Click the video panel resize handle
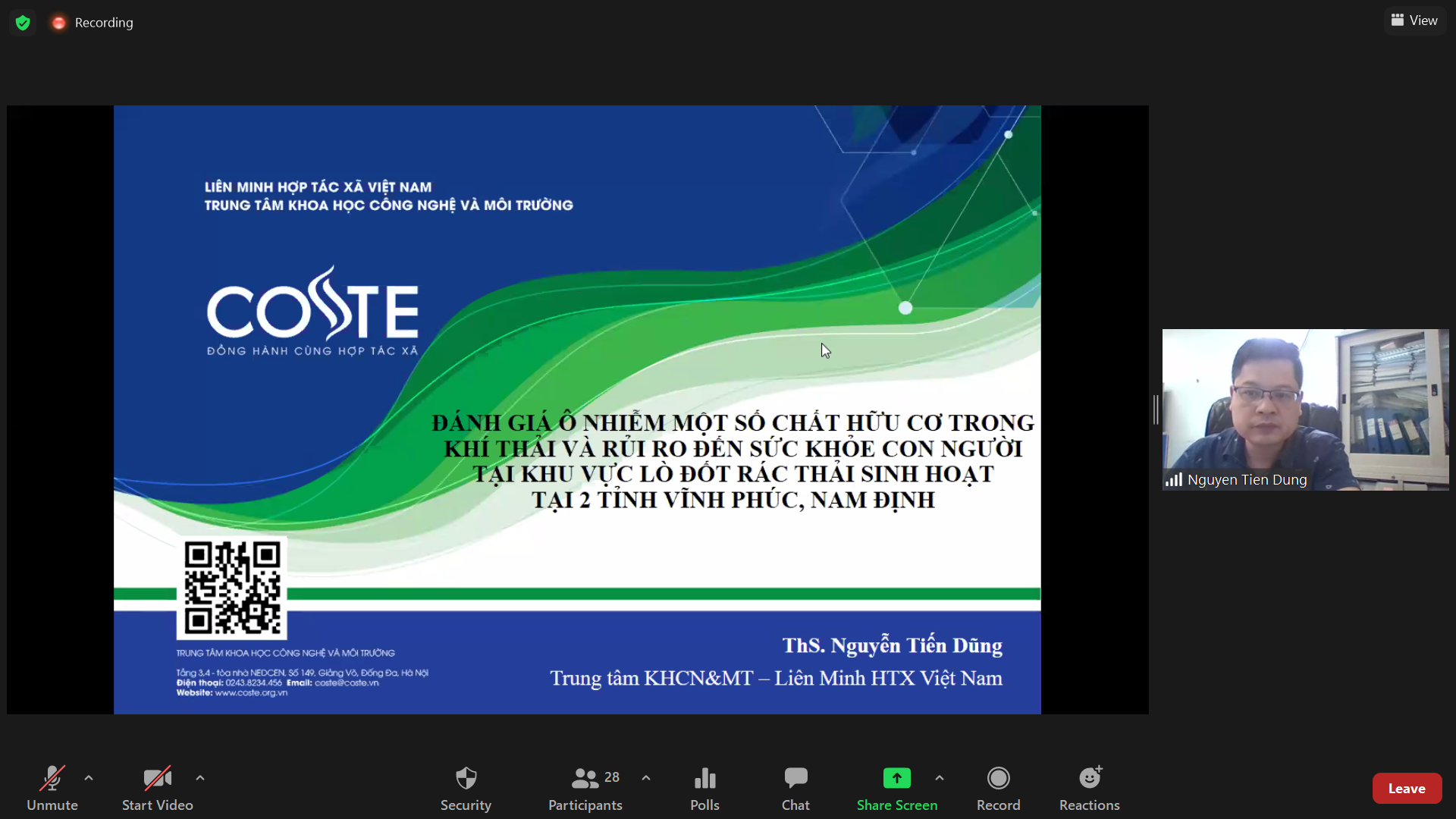This screenshot has height=819, width=1456. [x=1156, y=409]
